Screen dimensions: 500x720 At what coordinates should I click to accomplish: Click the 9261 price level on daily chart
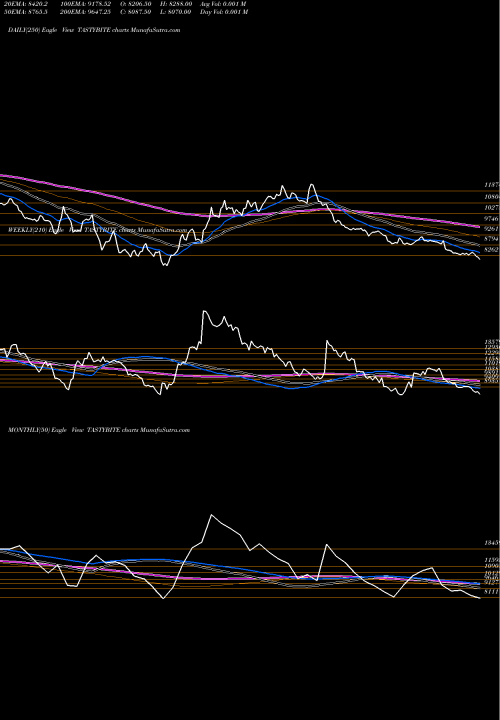pos(491,229)
